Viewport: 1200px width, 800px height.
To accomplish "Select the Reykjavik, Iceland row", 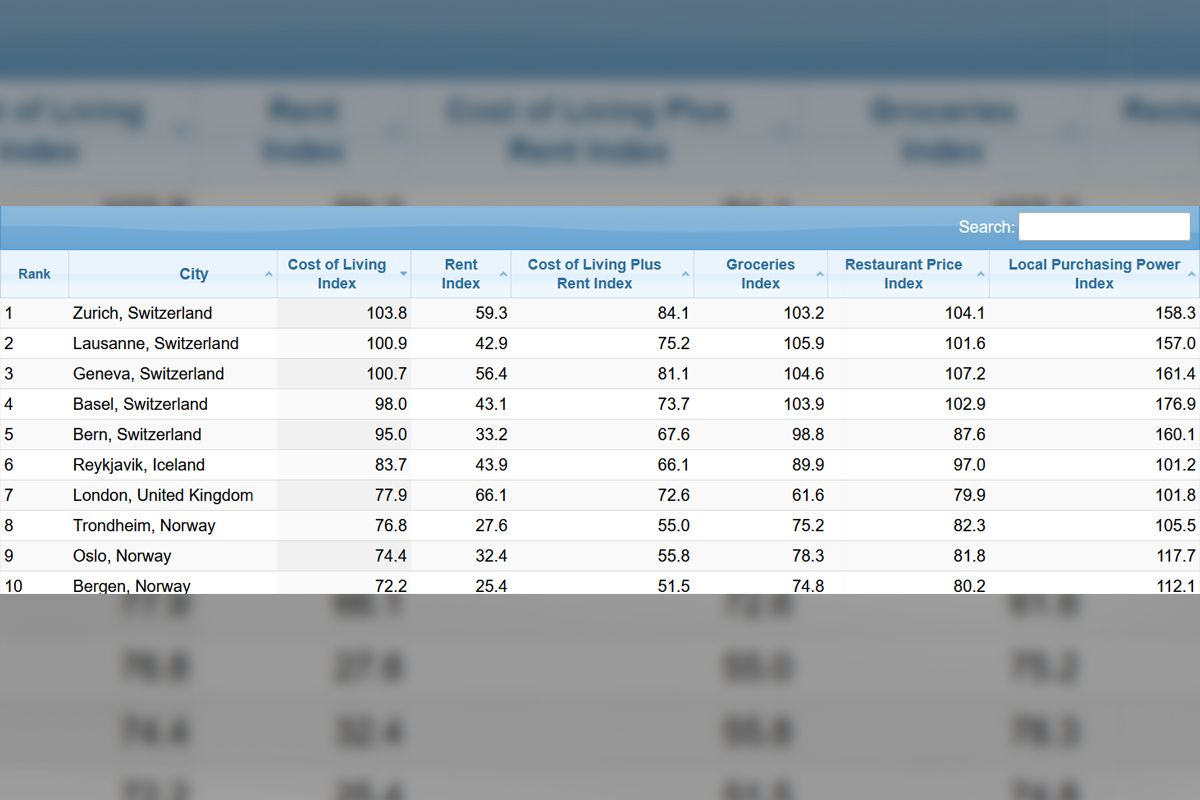I will pos(138,465).
